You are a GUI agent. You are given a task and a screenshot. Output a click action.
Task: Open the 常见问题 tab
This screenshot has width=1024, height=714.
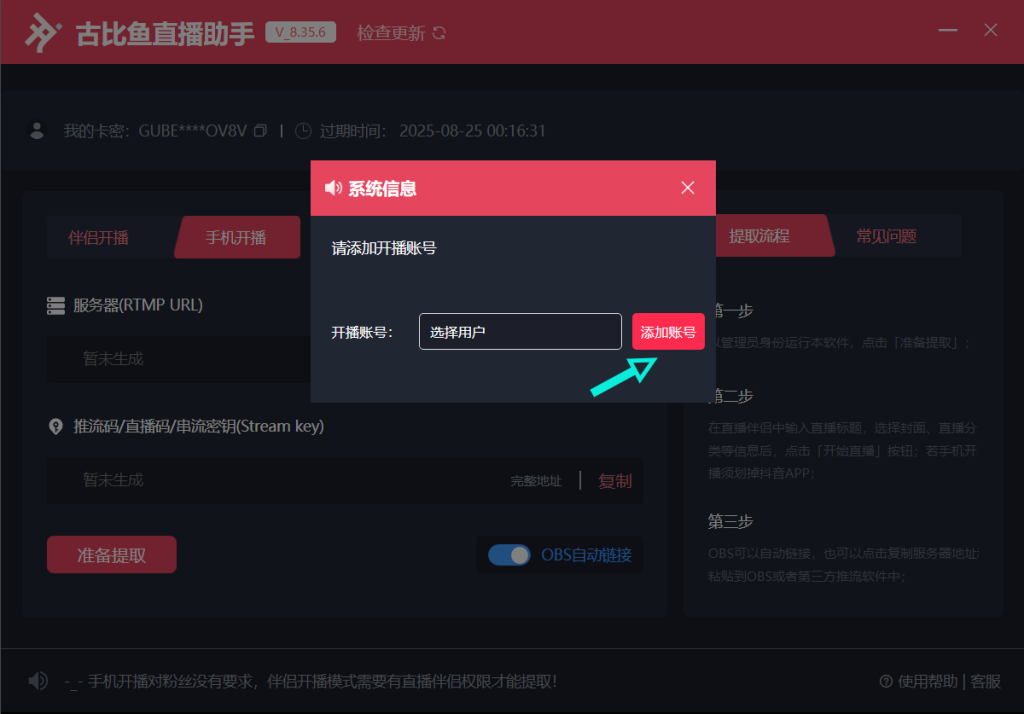click(886, 237)
